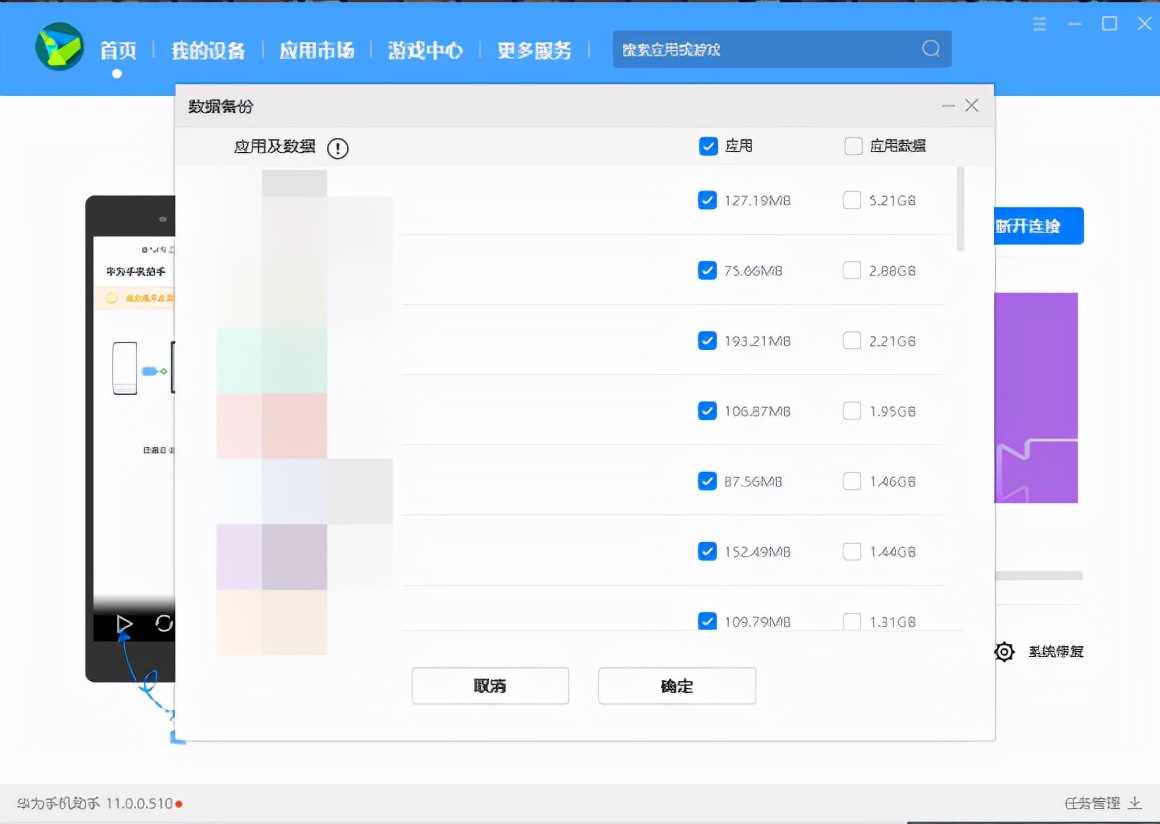
Task: Open the 应用市场 menu item
Action: [x=317, y=50]
